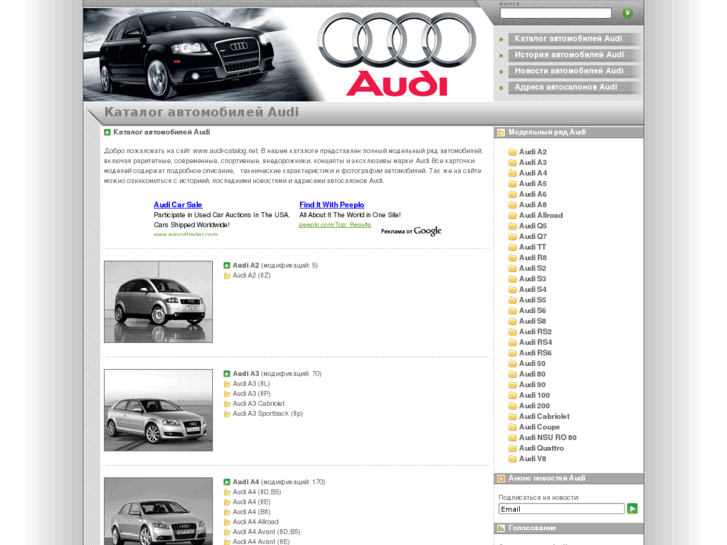Viewport: 727px width, 545px height.
Task: Select Audi 200 in the model list
Action: click(x=534, y=406)
